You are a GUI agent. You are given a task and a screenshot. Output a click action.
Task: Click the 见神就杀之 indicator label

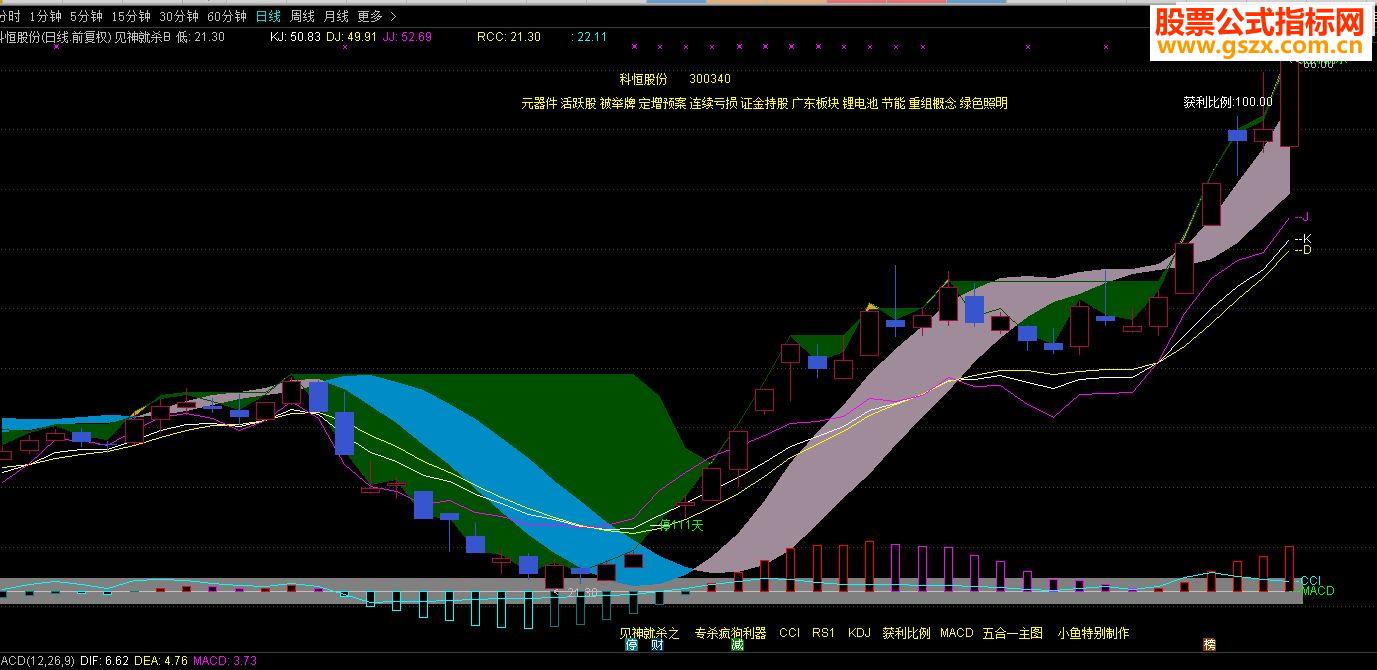coord(649,633)
